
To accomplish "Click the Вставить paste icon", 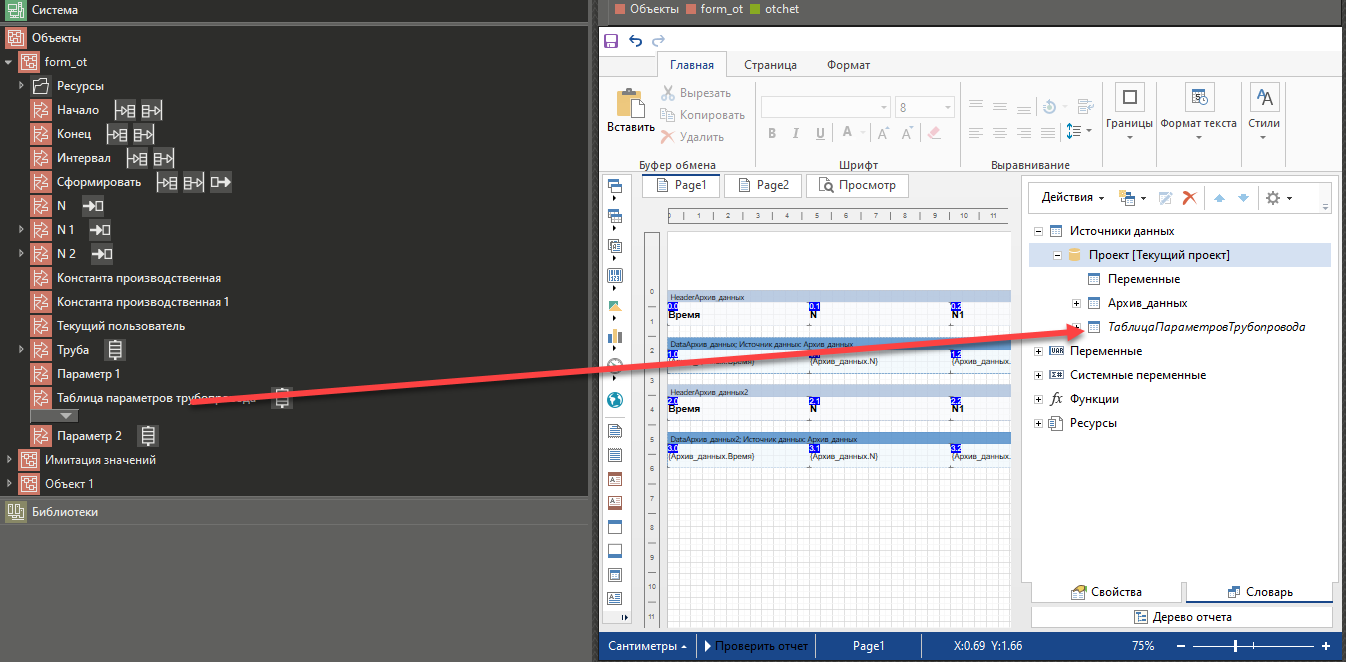I will (630, 110).
